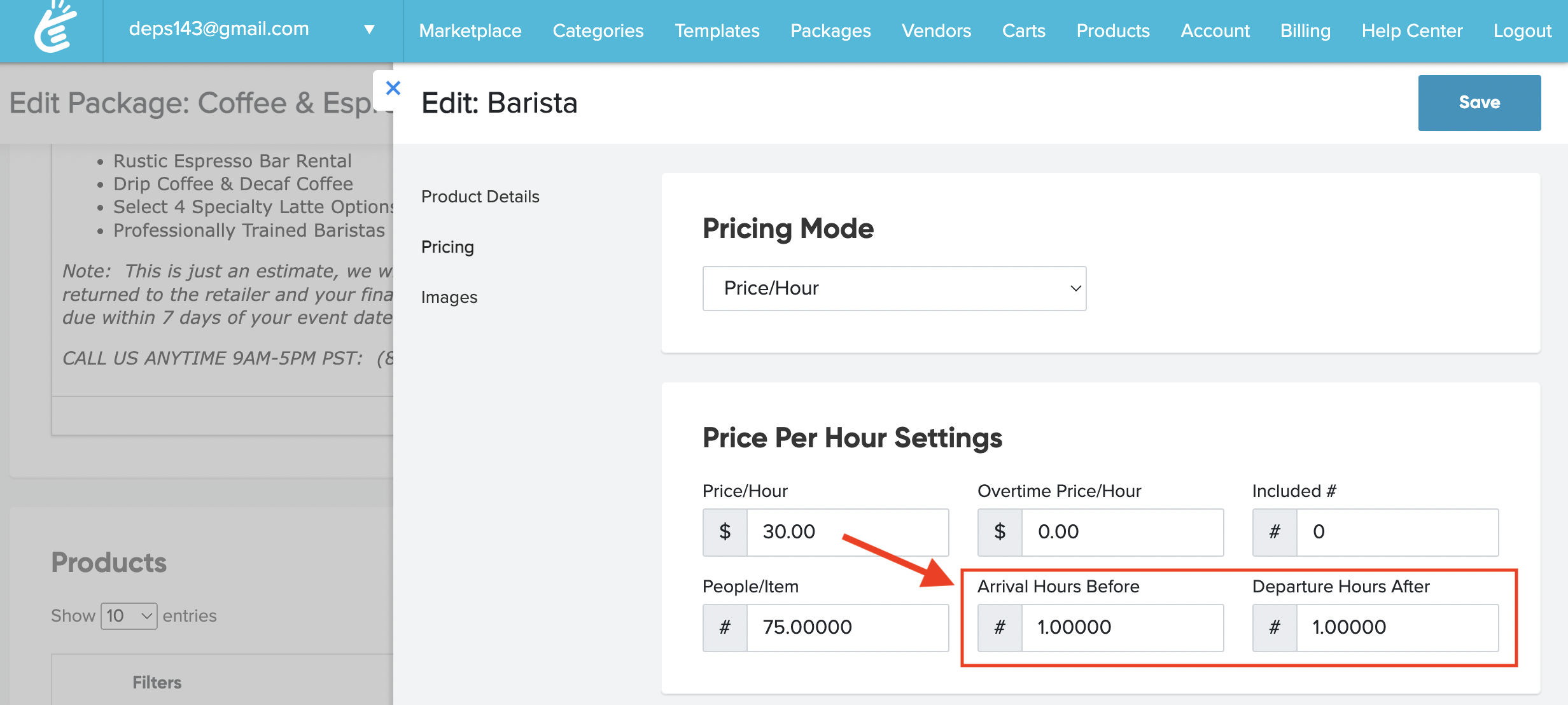Open the Pricing Mode dropdown
Screen dimensions: 1568x705
893,288
